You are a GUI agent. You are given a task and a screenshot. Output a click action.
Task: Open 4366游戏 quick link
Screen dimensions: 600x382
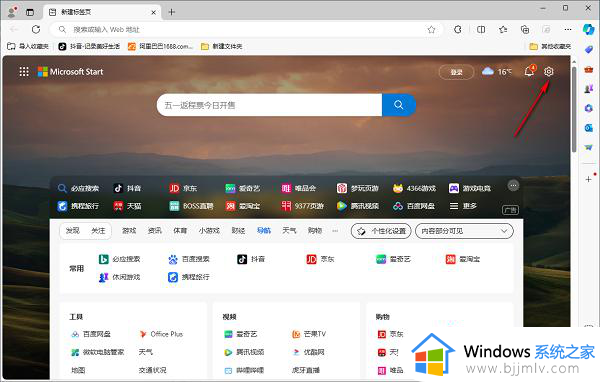click(414, 188)
